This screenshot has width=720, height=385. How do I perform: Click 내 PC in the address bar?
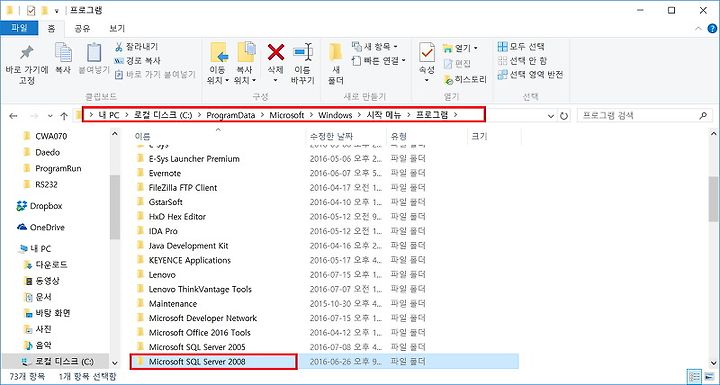tap(108, 115)
